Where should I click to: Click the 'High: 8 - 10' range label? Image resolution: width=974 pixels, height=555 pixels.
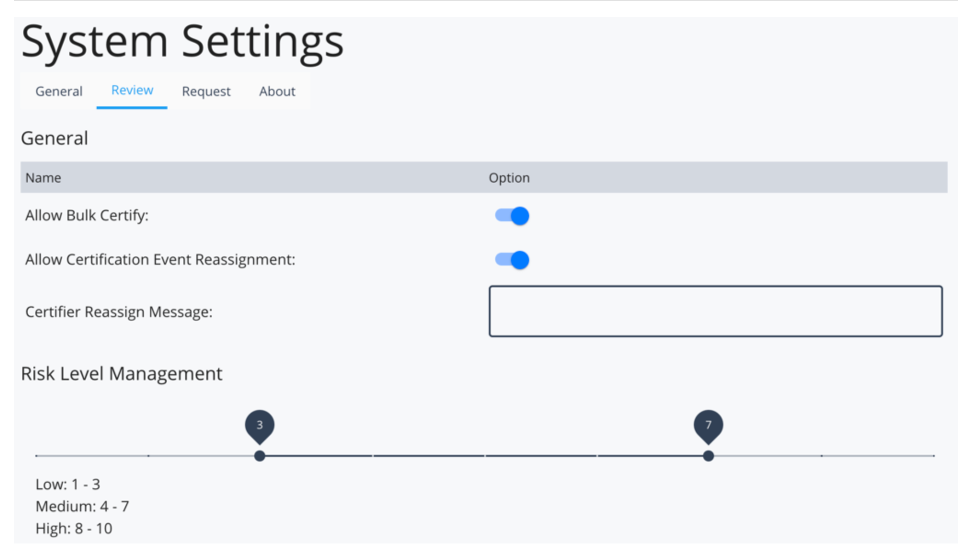click(x=74, y=528)
